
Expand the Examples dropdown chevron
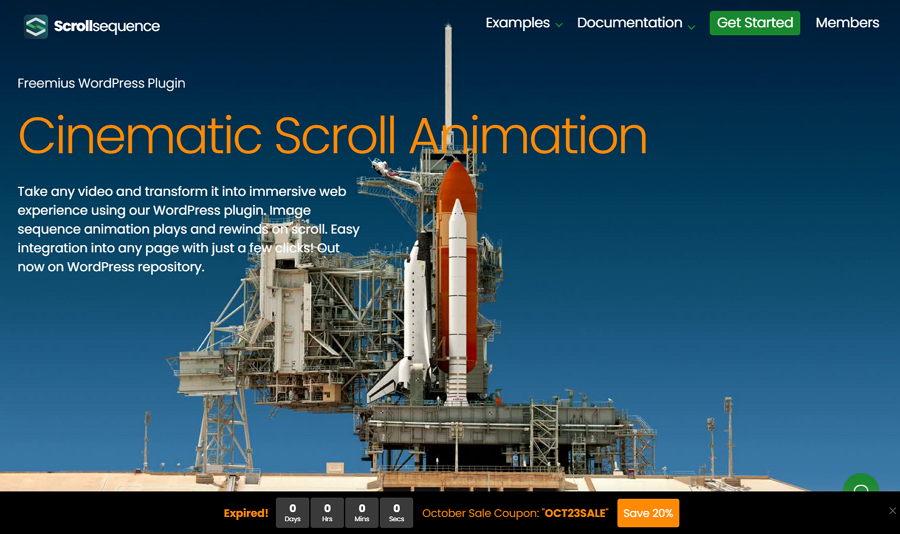559,25
